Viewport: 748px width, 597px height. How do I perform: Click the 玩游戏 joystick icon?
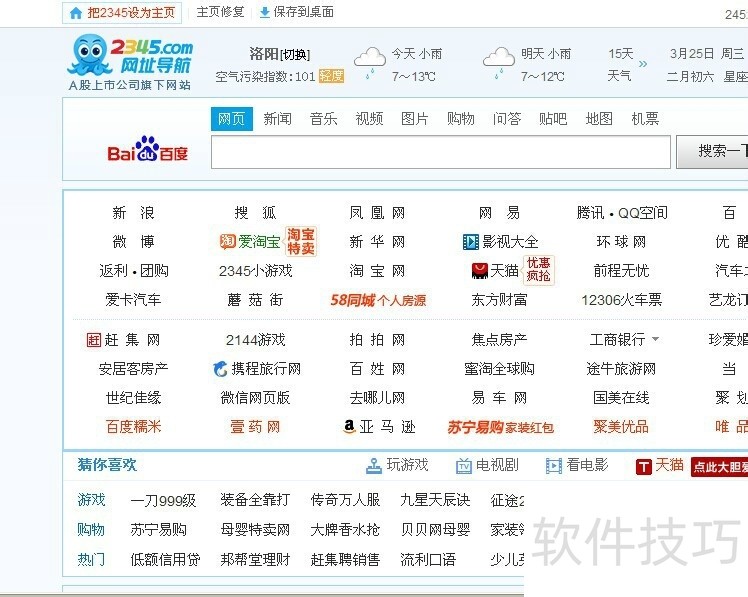click(x=374, y=465)
